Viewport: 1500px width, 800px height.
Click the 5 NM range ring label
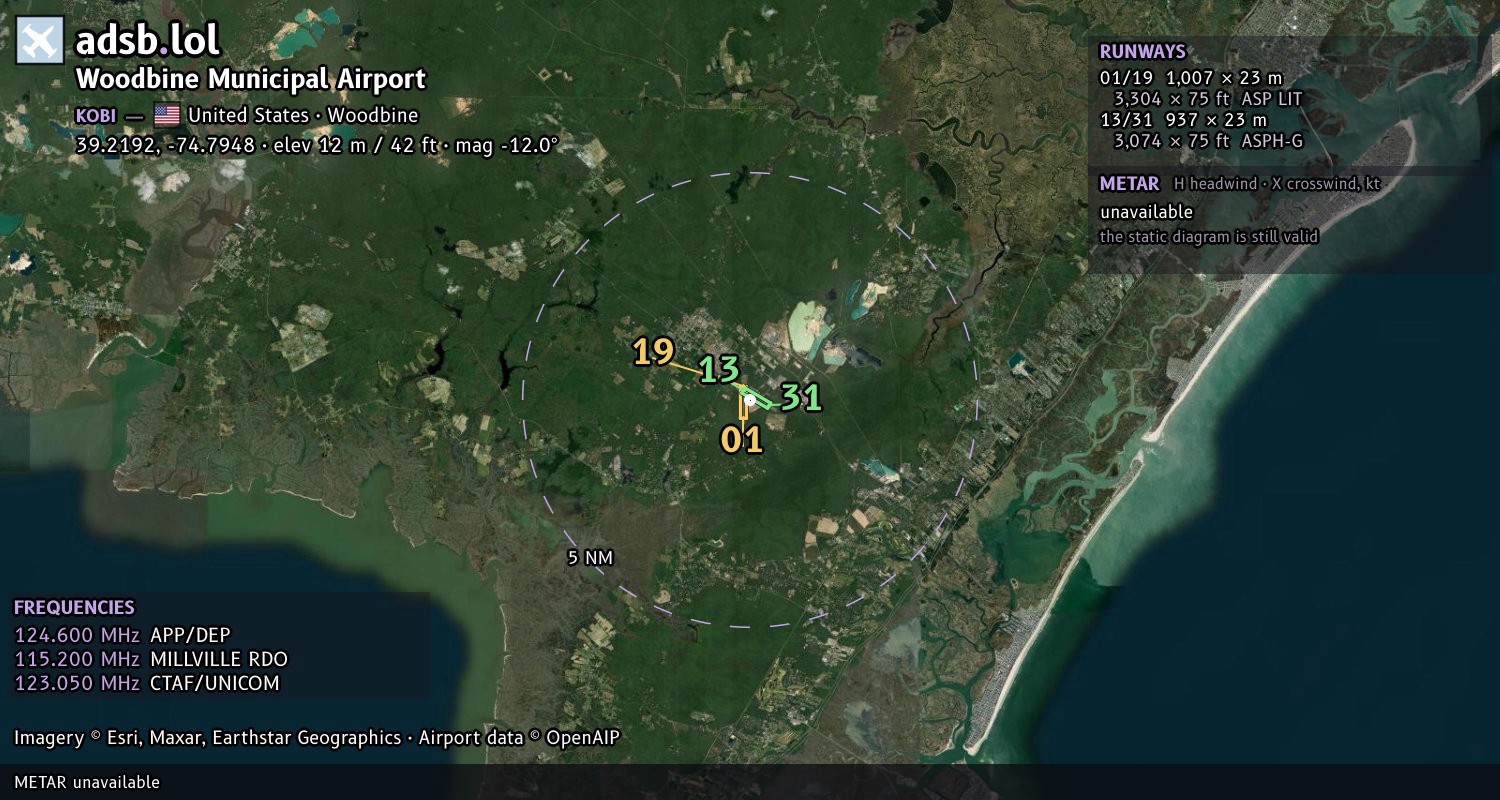[590, 558]
